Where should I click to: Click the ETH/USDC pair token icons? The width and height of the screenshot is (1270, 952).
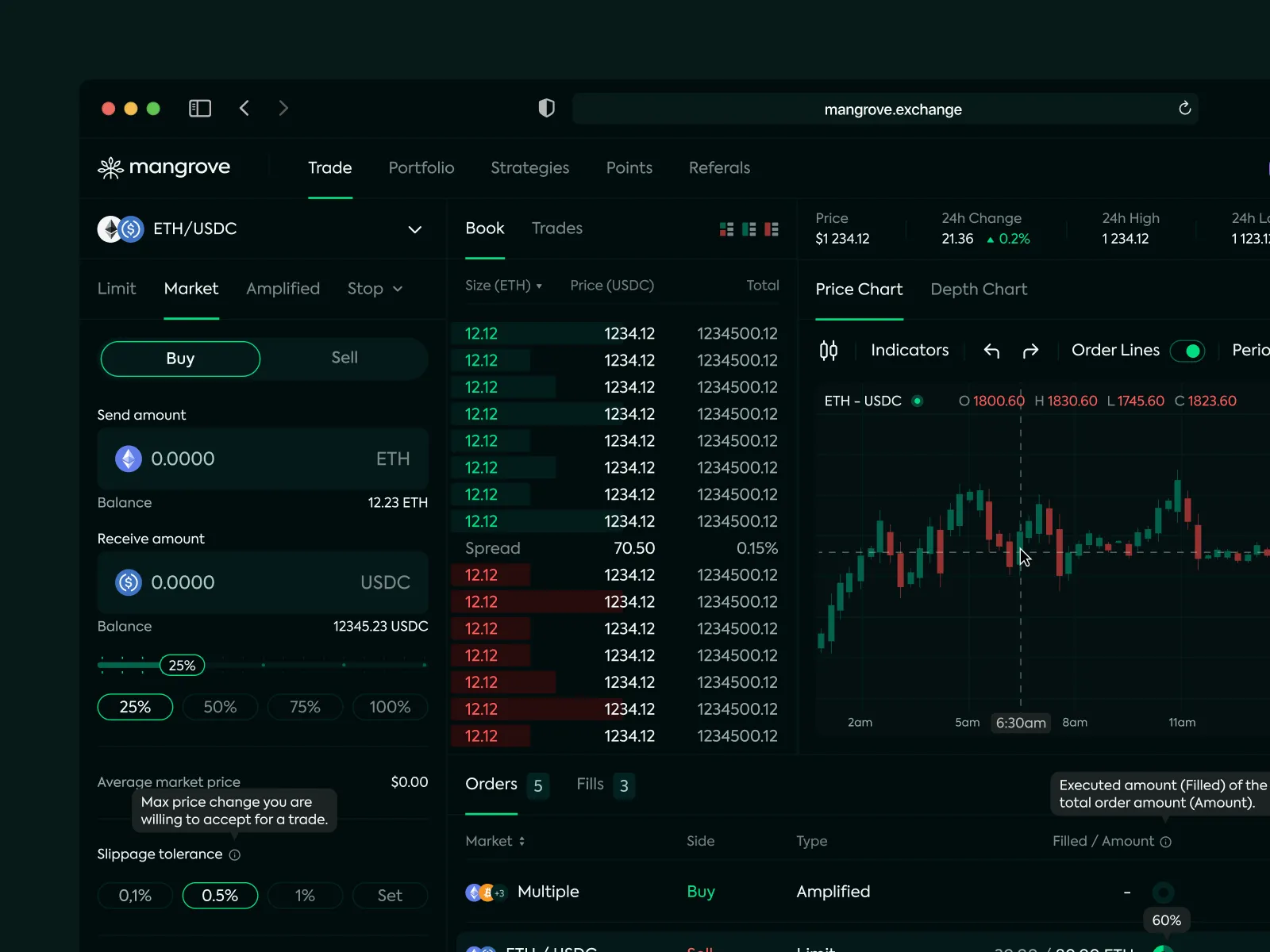[121, 229]
